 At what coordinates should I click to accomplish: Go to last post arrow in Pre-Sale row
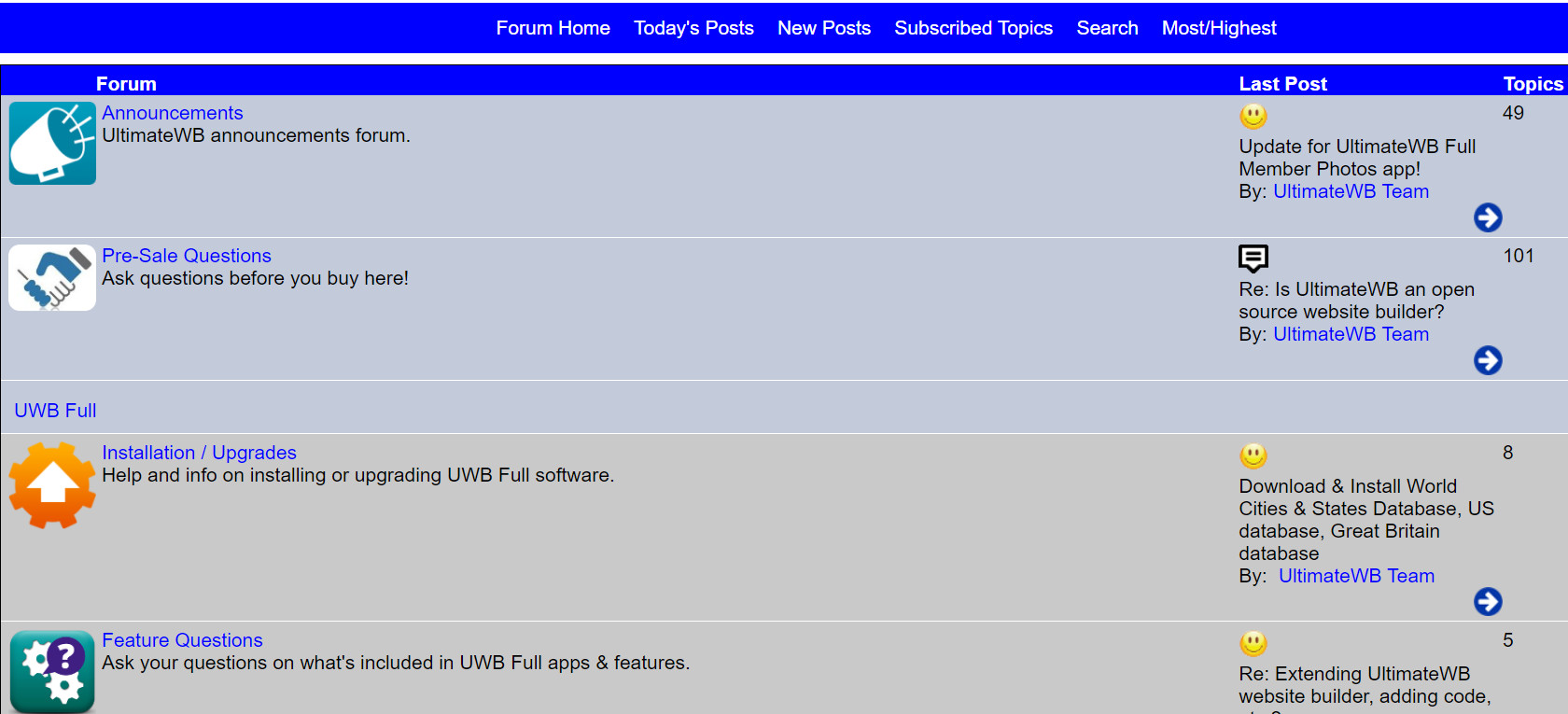pos(1488,360)
